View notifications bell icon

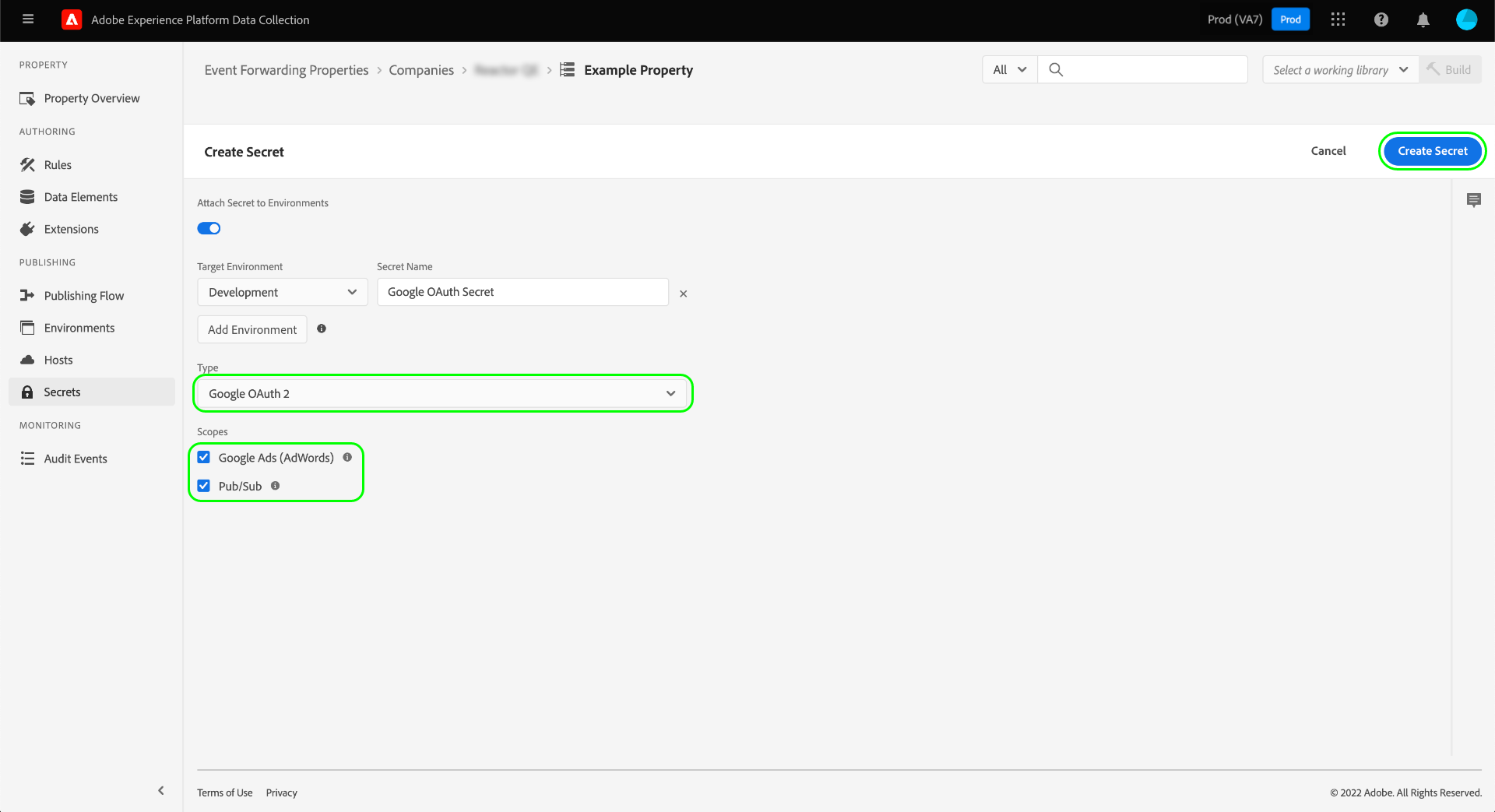click(1423, 19)
